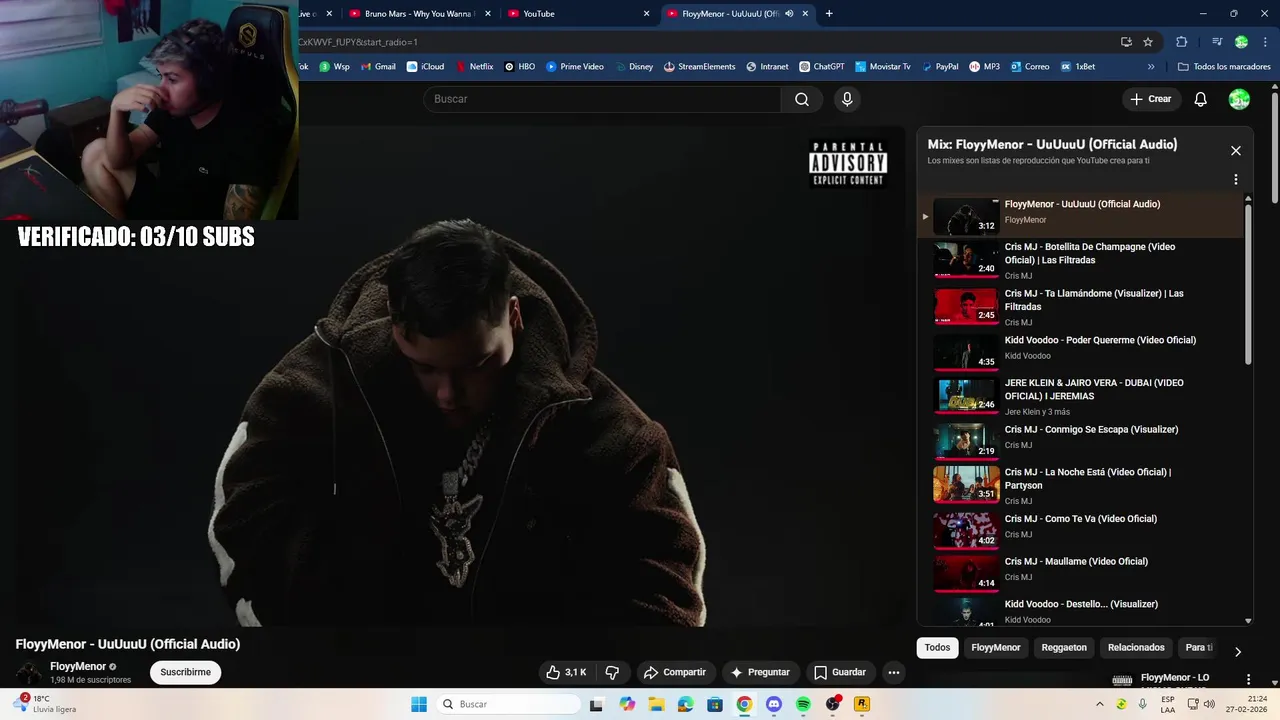The image size is (1280, 720).
Task: Open more actions ellipsis under video
Action: tap(894, 672)
